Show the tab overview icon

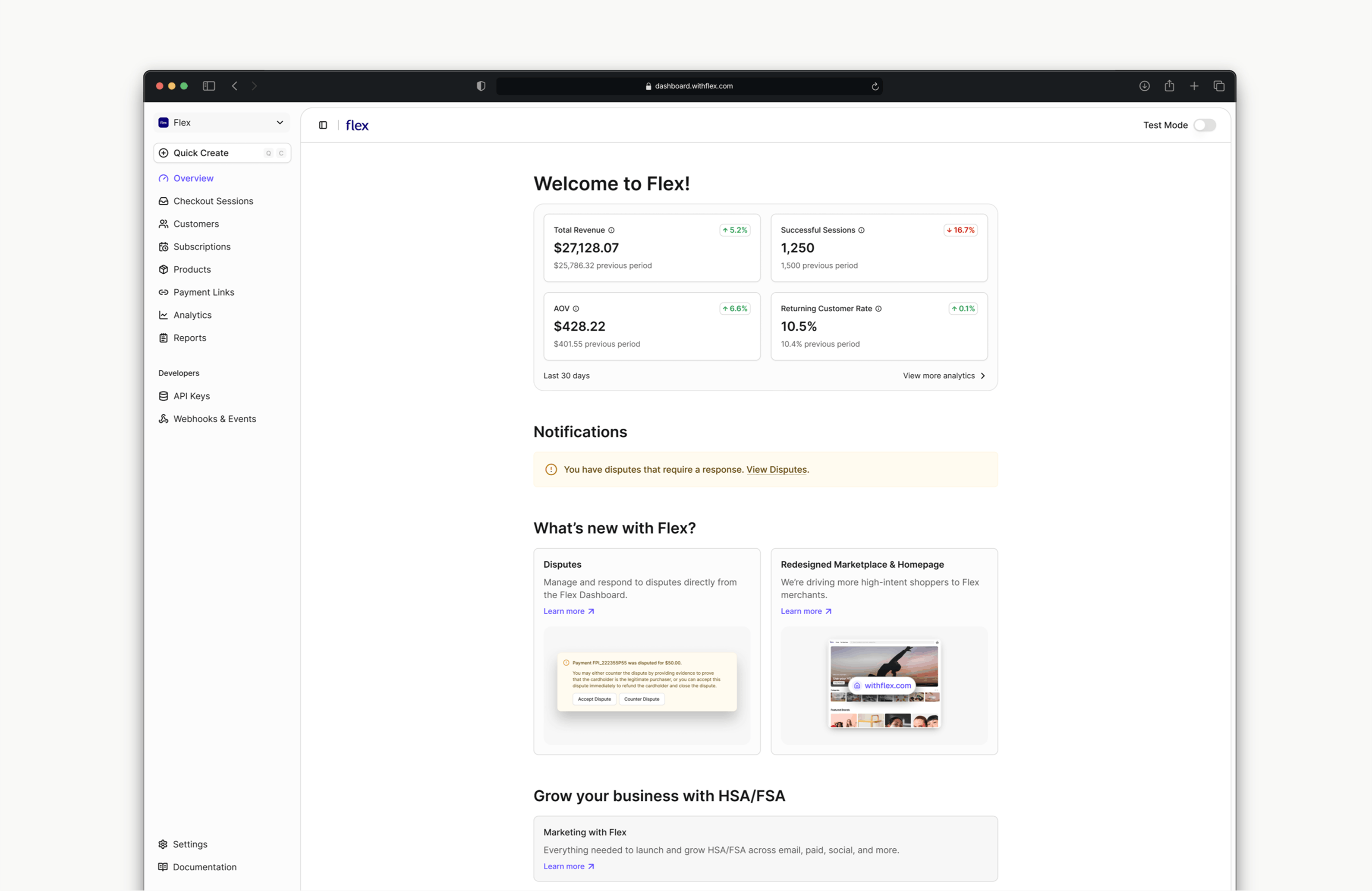pos(1219,86)
